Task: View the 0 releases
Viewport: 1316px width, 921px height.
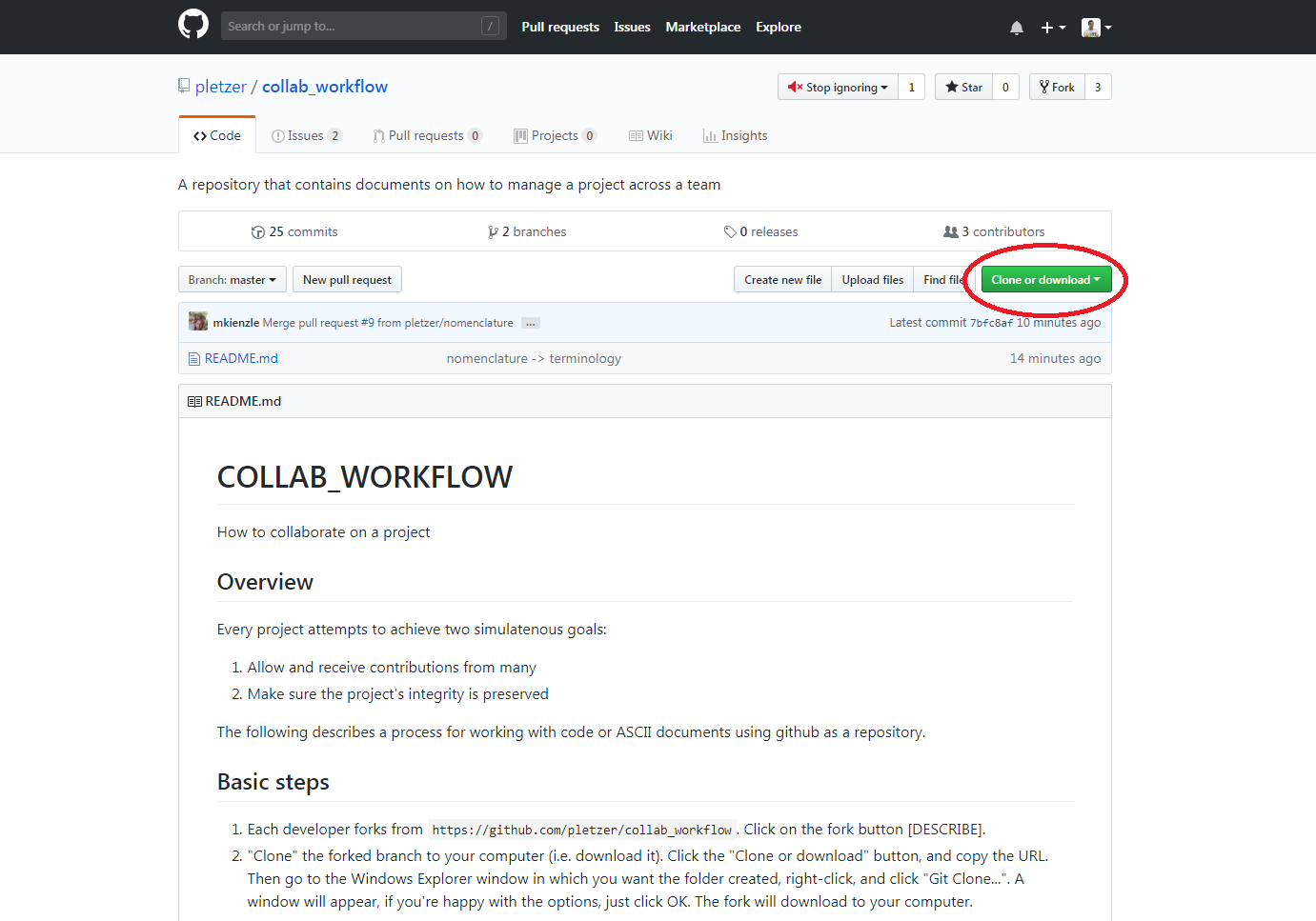Action: pyautogui.click(x=760, y=231)
